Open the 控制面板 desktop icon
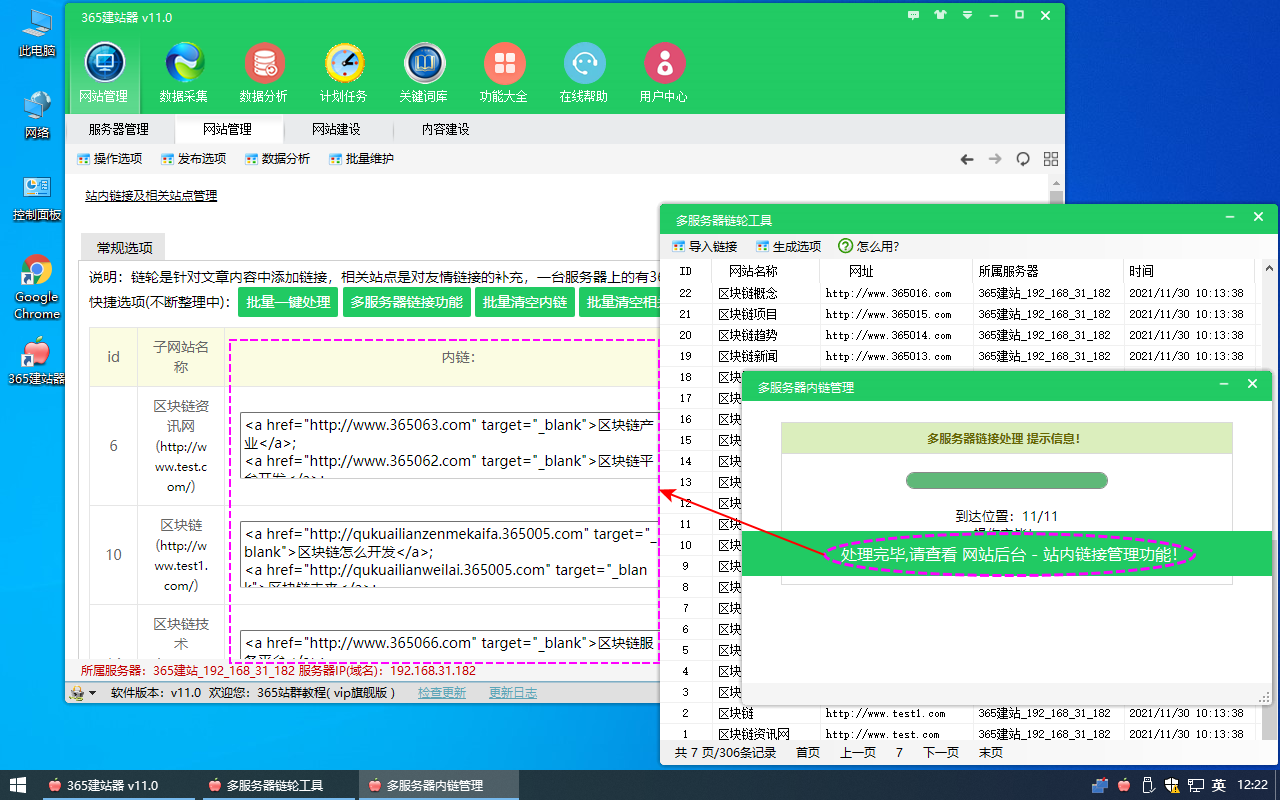This screenshot has width=1280, height=800. point(37,198)
